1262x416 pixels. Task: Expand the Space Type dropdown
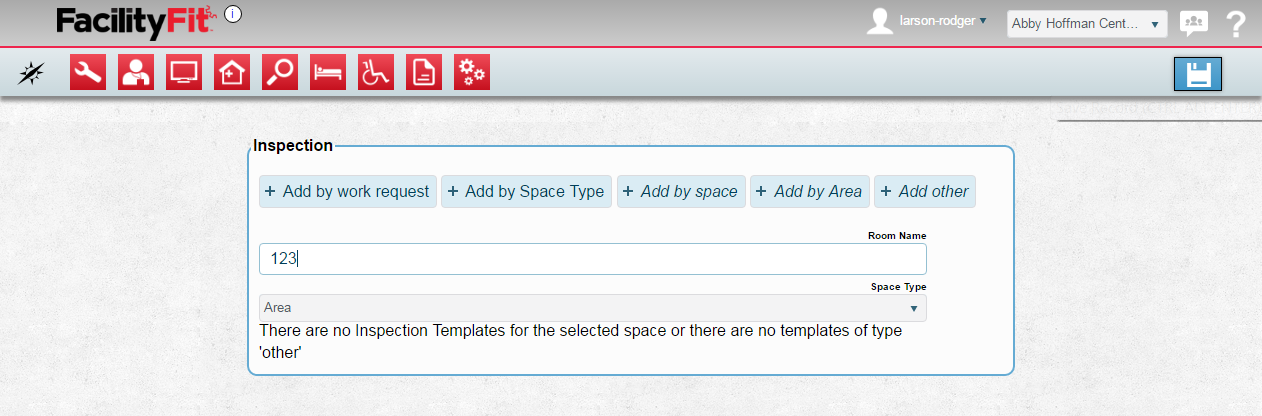tap(592, 308)
